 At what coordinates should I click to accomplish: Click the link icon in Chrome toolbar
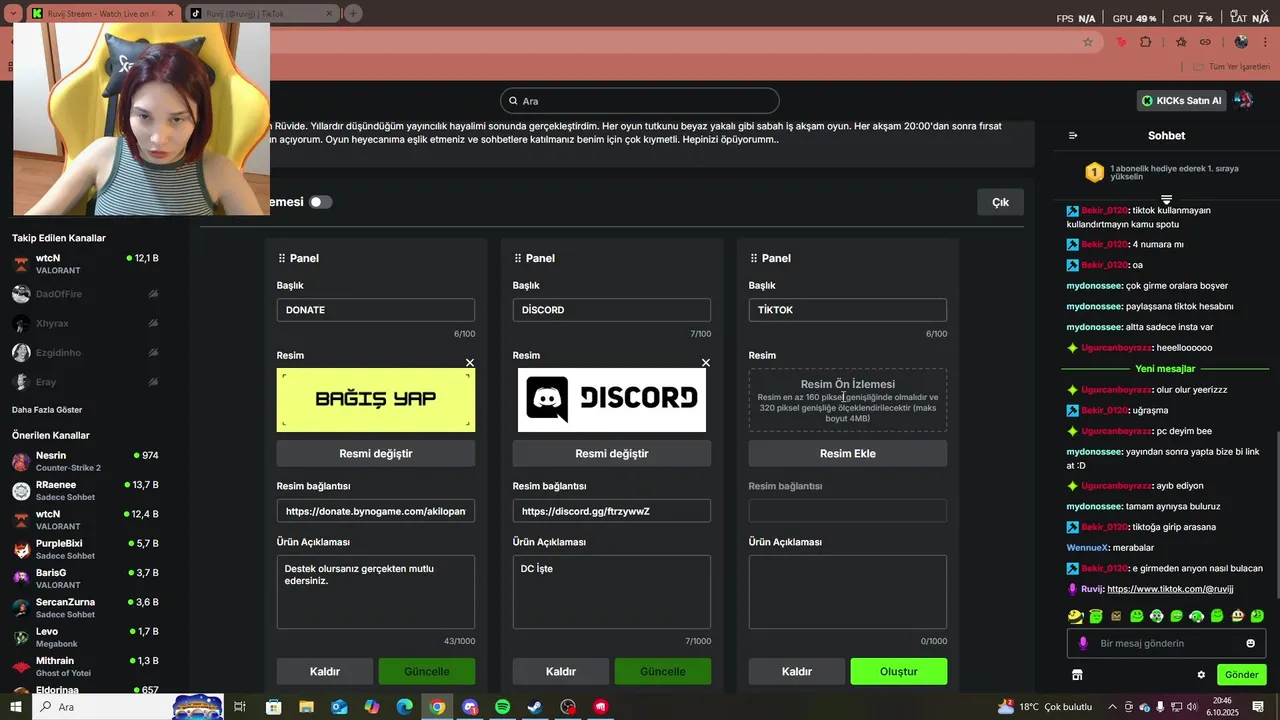click(1206, 42)
